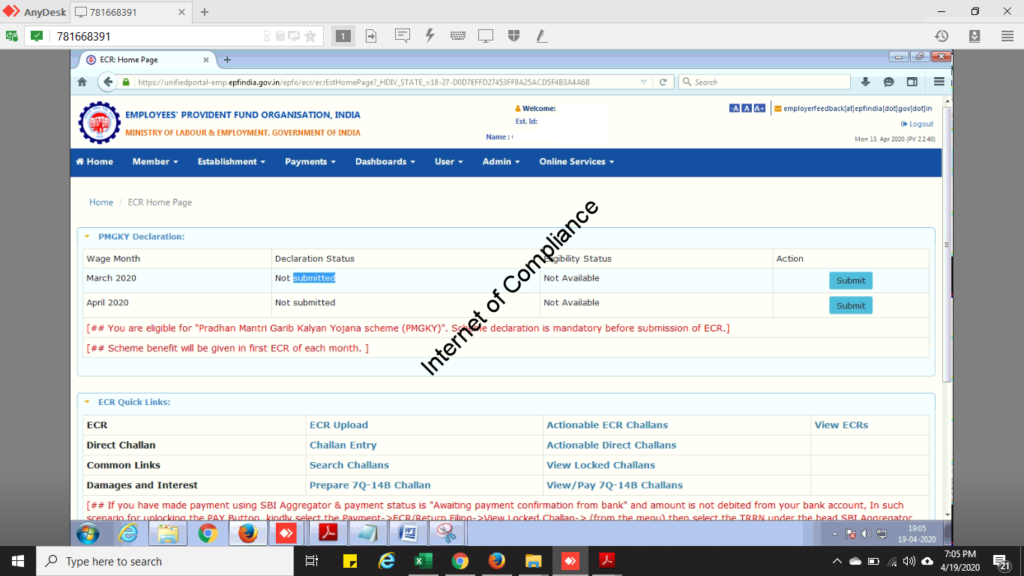Select the AnyDesk whiteboard pencil icon
Screen dimensions: 1024x576
541,36
